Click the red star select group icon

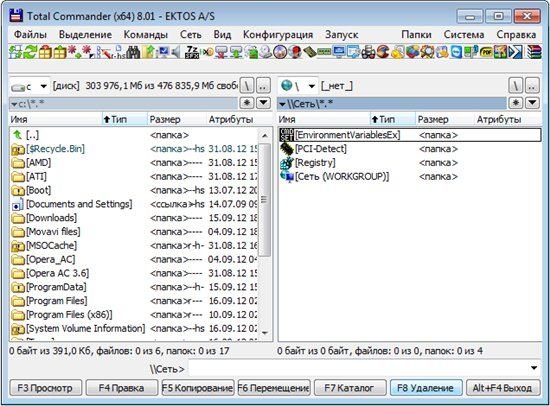(75, 52)
